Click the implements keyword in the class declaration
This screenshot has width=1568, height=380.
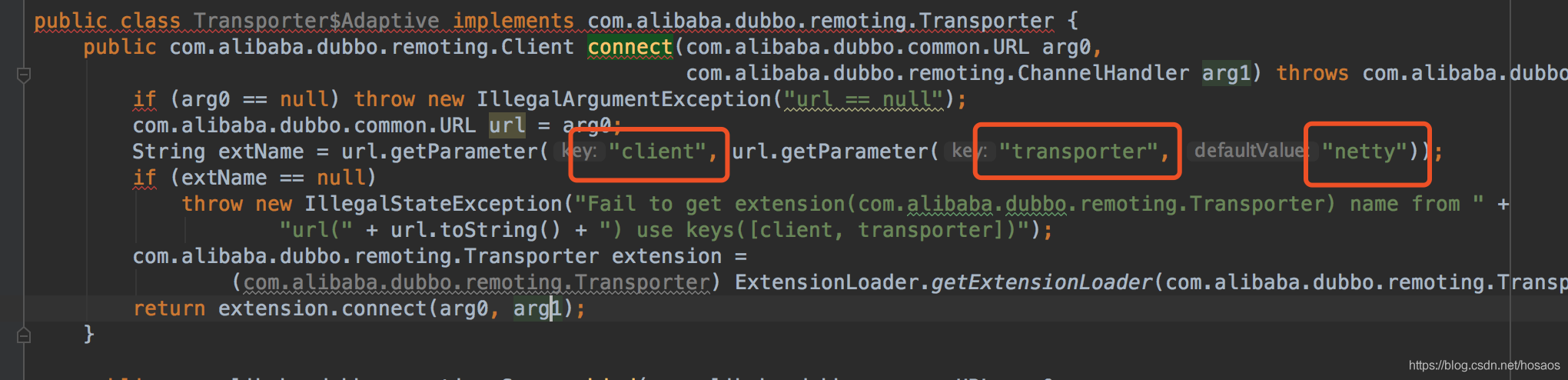click(x=513, y=21)
